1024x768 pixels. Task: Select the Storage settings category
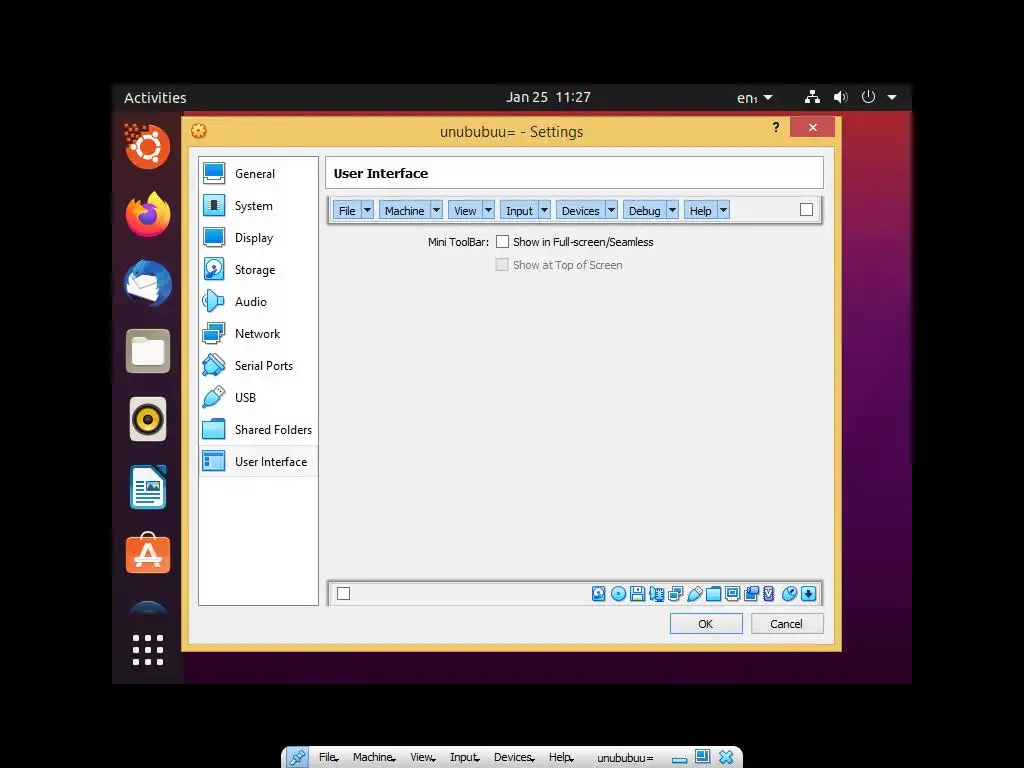pos(258,270)
